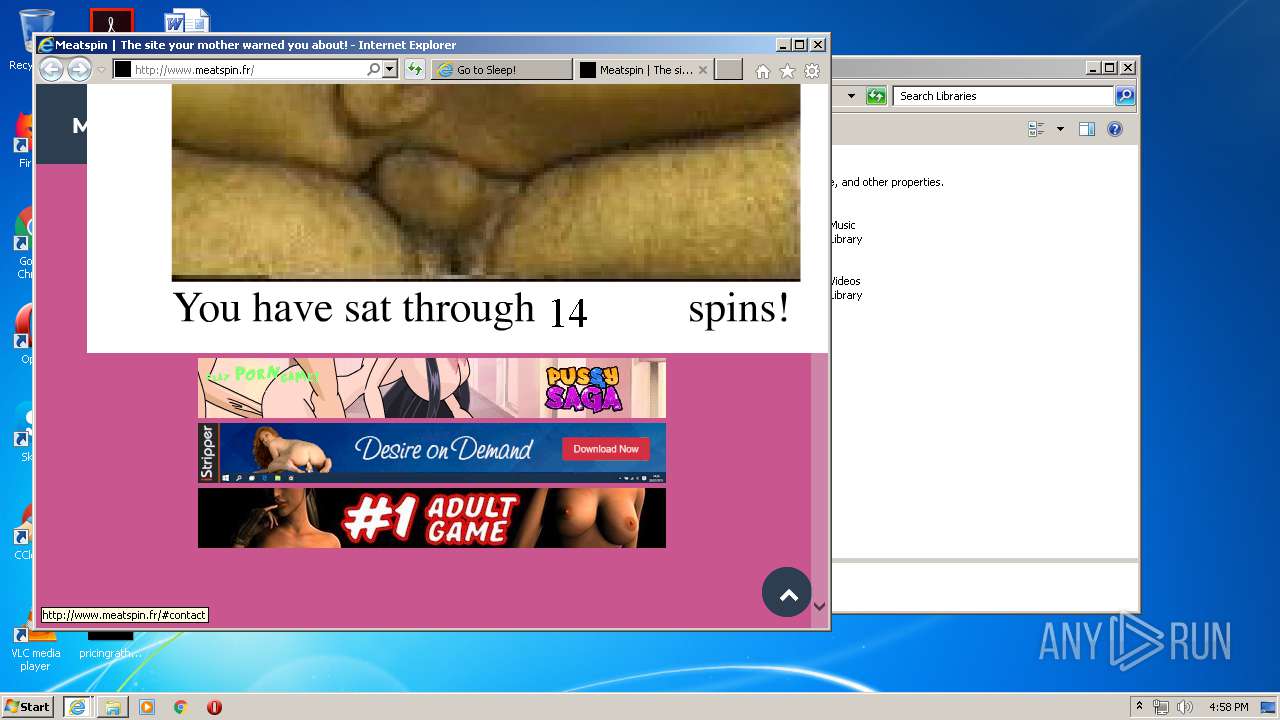Refresh the page with the green arrows button
This screenshot has width=1280, height=720.
pos(415,70)
